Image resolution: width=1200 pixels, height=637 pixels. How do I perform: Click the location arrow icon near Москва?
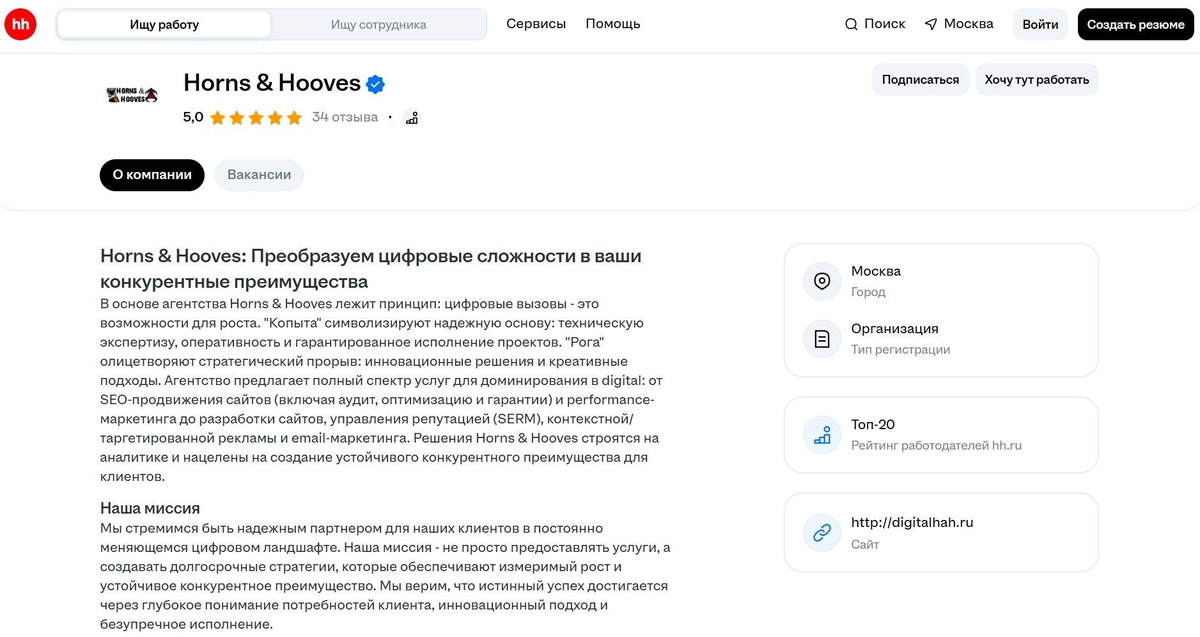(931, 24)
